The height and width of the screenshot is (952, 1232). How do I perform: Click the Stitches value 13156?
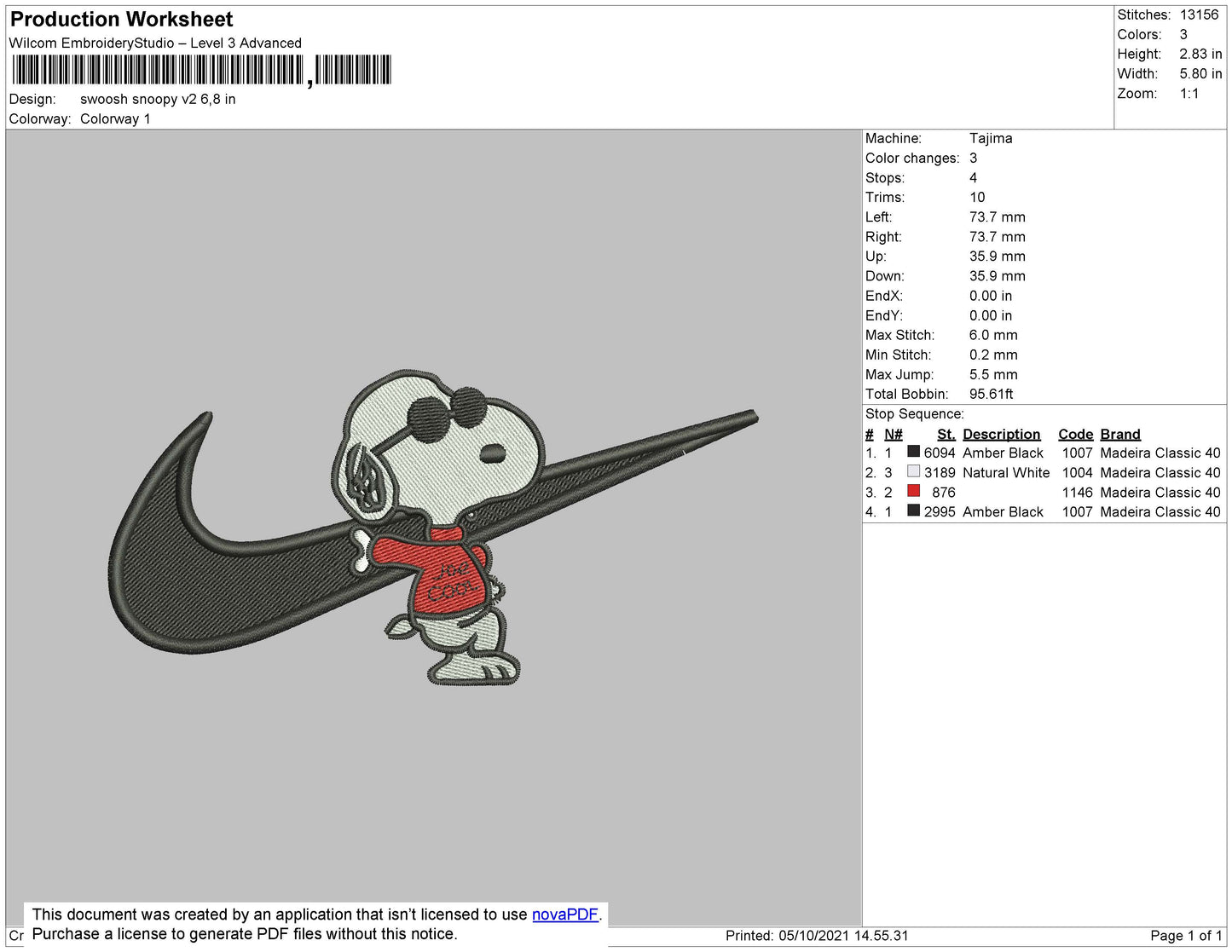point(1199,14)
